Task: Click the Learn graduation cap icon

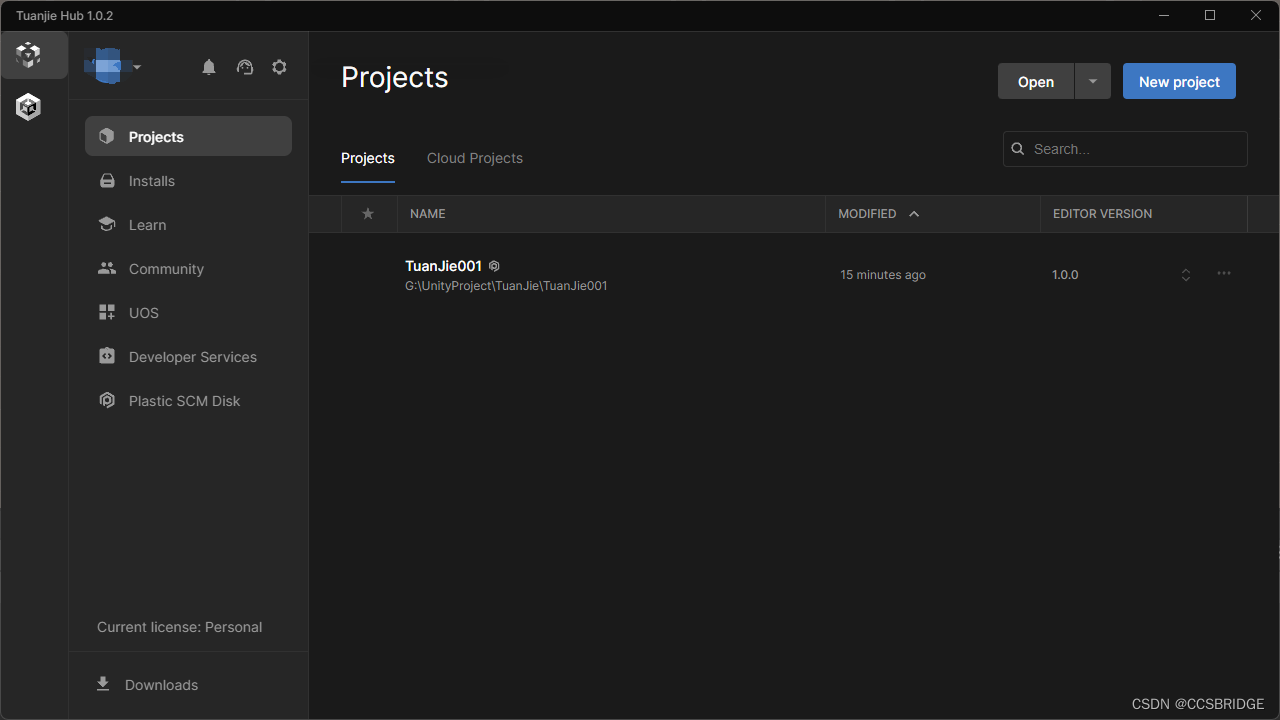Action: 107,225
